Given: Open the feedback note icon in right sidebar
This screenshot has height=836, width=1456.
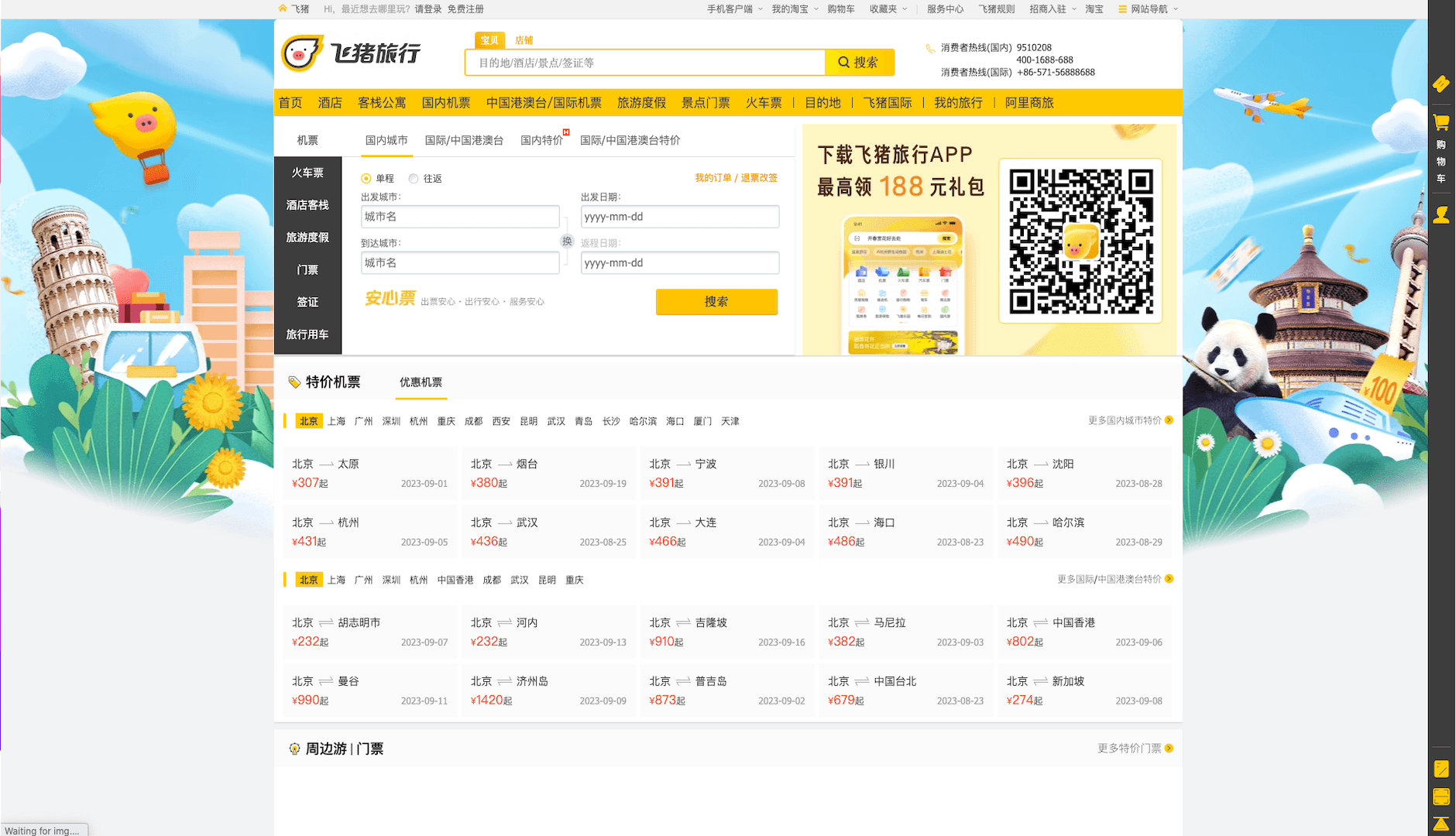Looking at the screenshot, I should point(1441,769).
